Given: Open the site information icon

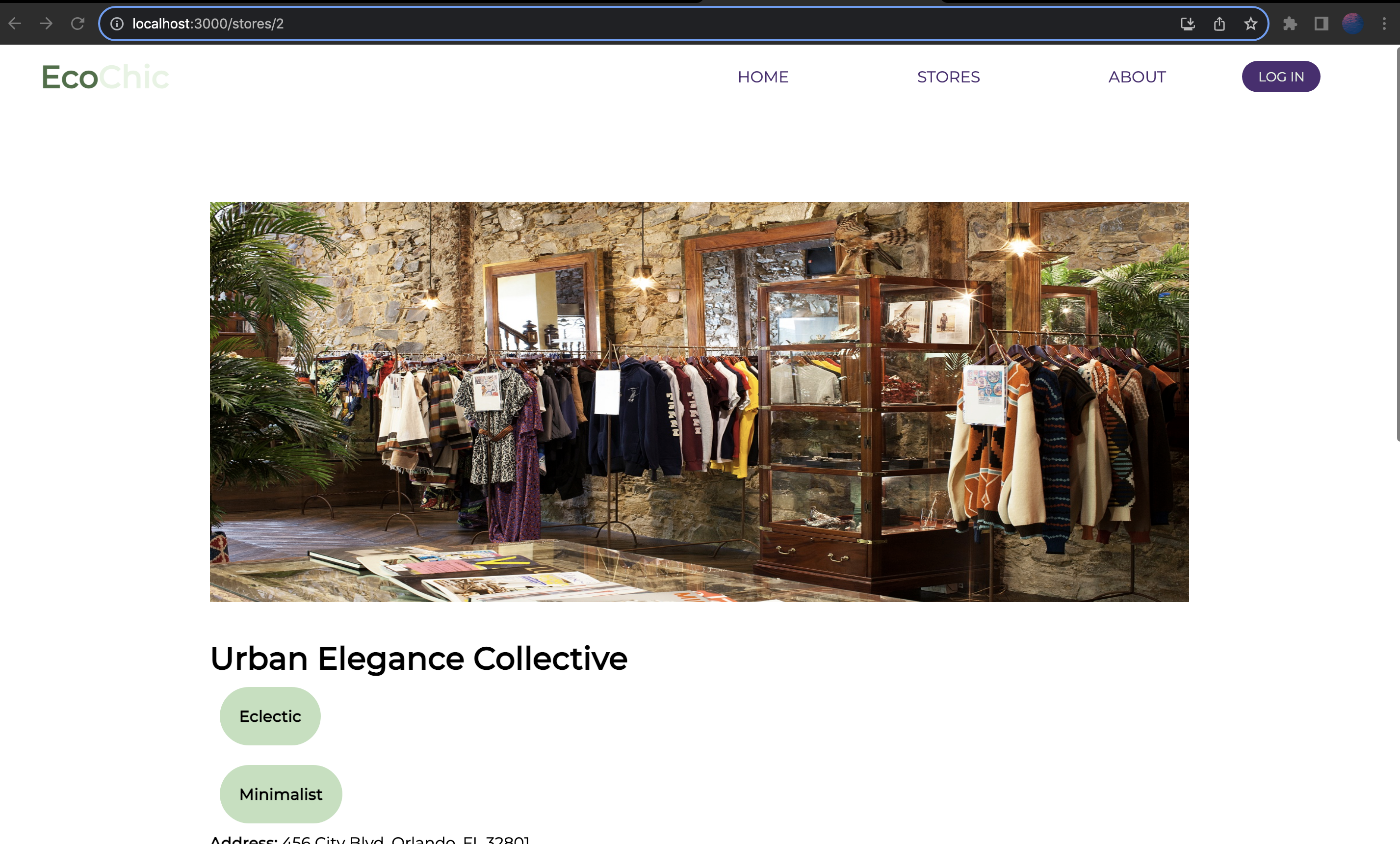Looking at the screenshot, I should 117,24.
